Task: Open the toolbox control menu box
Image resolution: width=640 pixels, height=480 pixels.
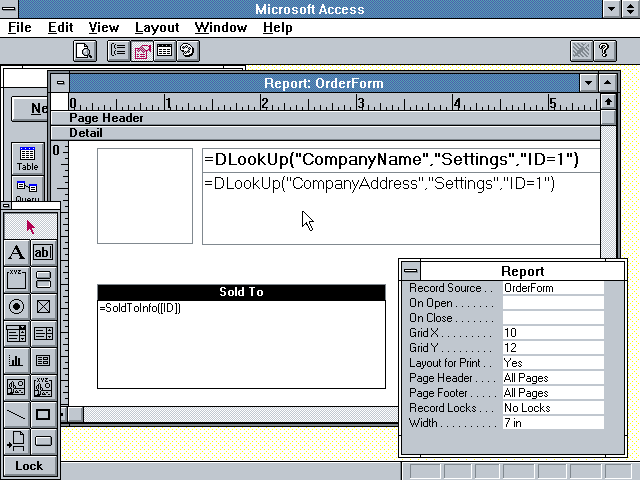Action: tap(6, 206)
